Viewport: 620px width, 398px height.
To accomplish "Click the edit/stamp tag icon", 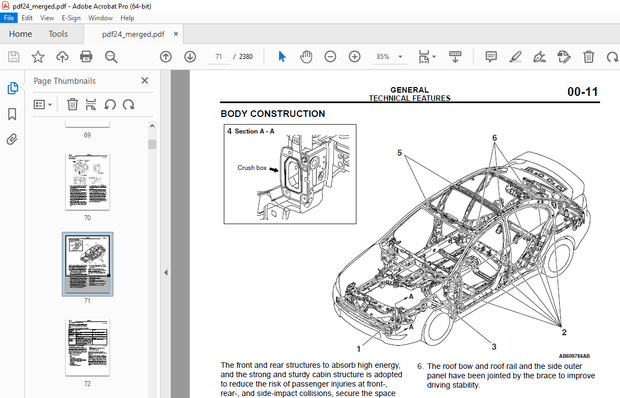I will coord(564,57).
